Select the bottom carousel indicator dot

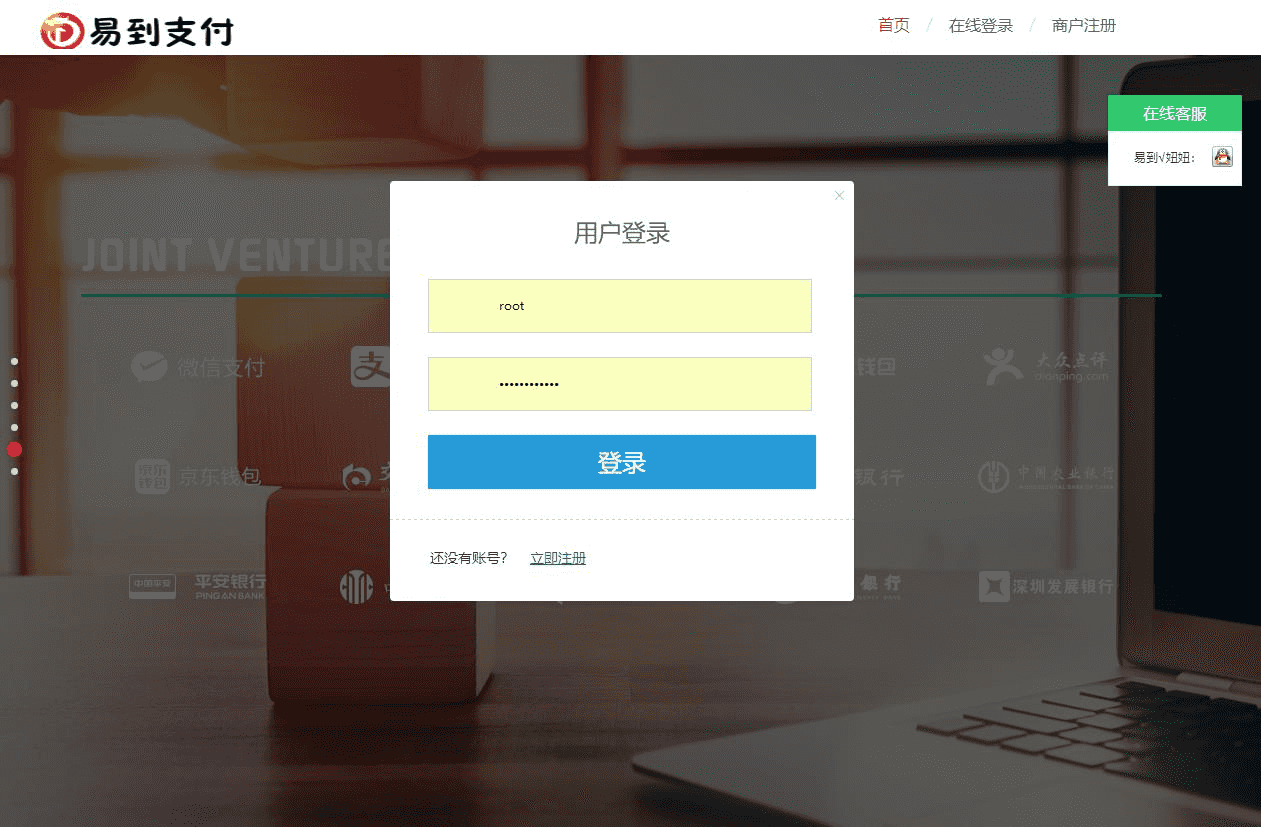pyautogui.click(x=14, y=471)
